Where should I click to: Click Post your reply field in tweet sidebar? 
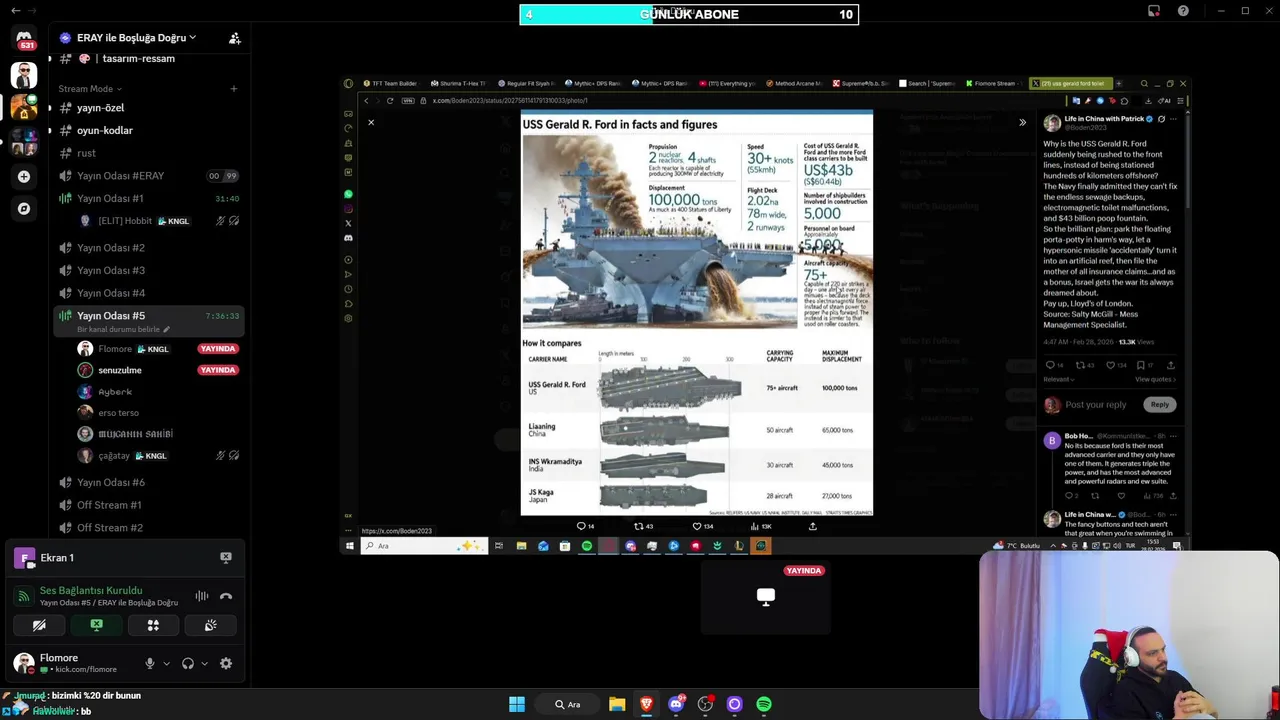click(x=1096, y=405)
